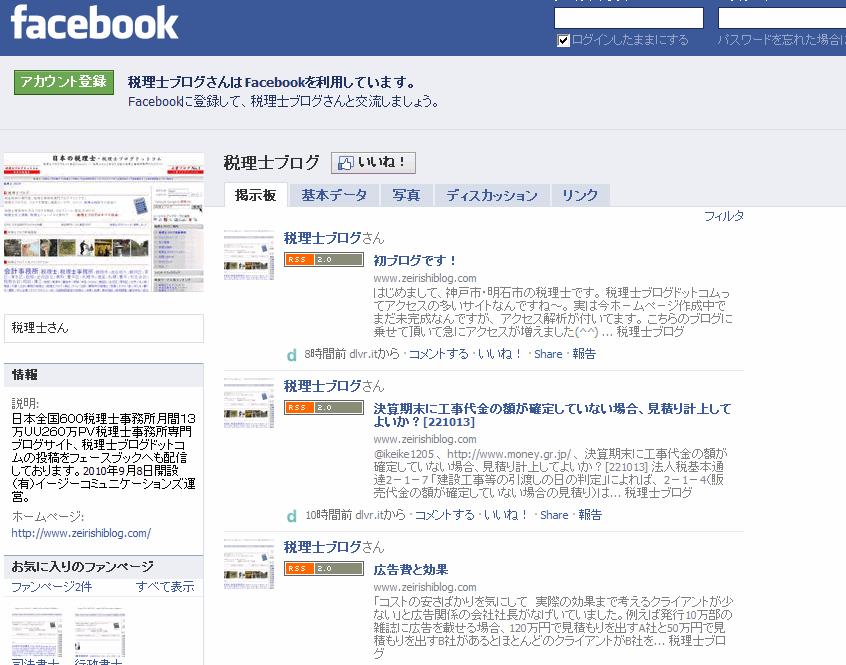
Task: Click post avatar beside 初ブログです！
Action: [x=249, y=255]
